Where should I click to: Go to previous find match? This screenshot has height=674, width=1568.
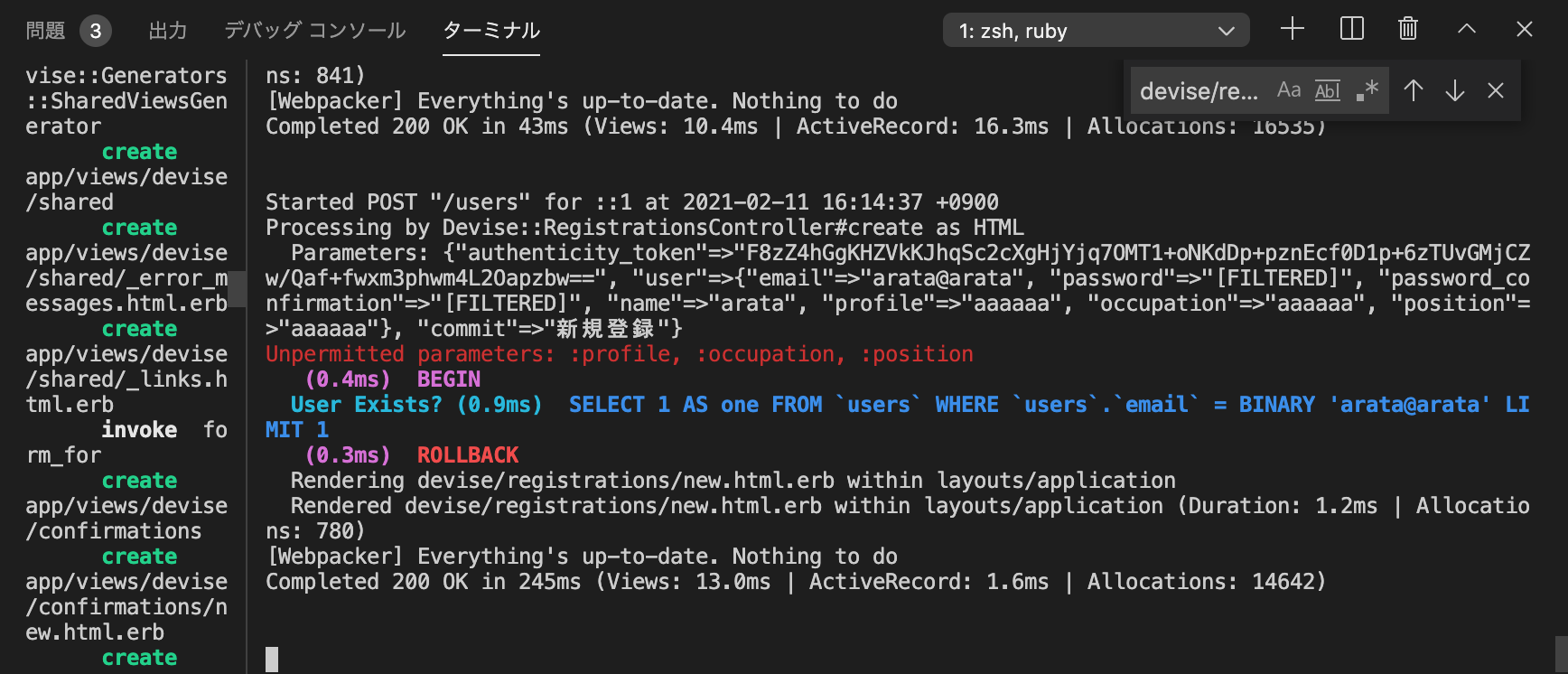click(x=1414, y=90)
